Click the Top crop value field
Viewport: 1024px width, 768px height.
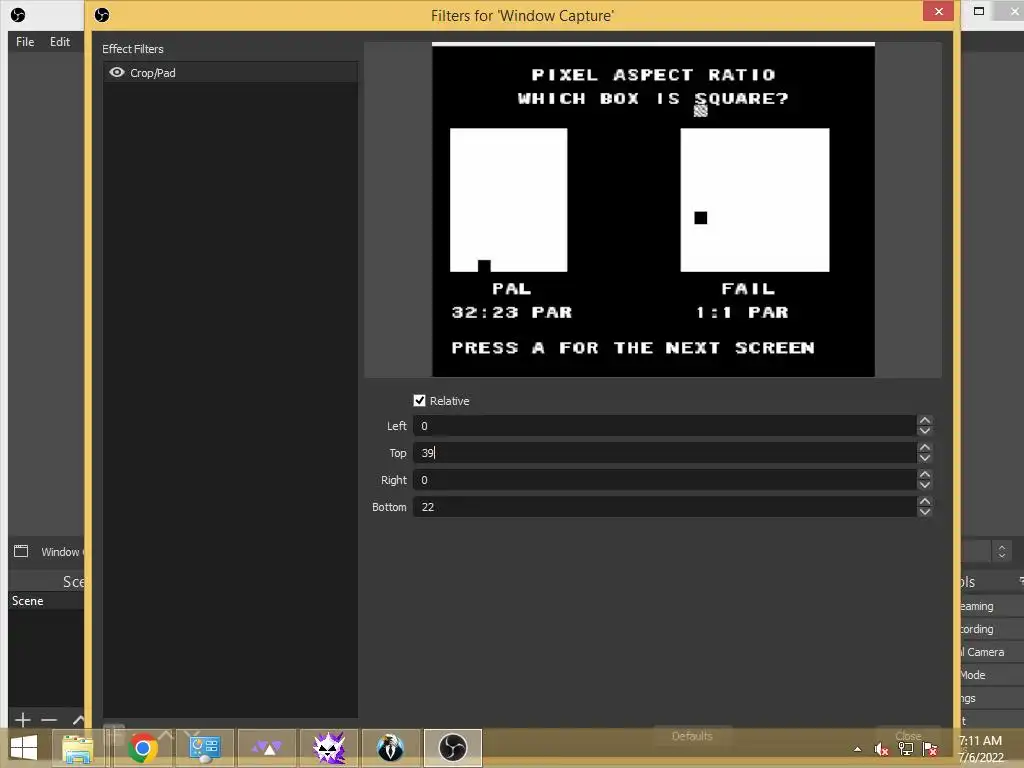pos(664,453)
